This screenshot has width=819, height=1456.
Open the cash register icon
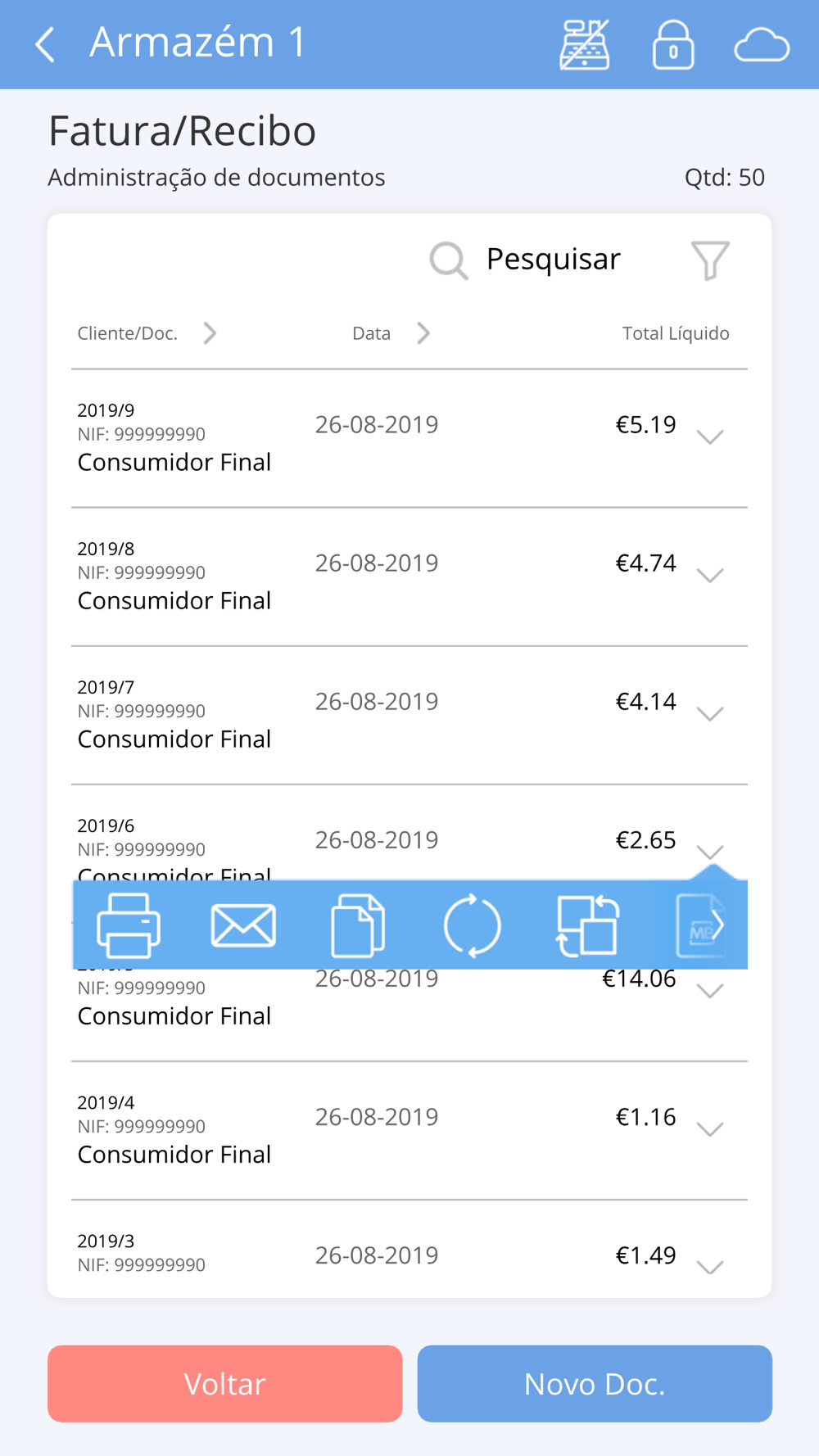coord(585,44)
